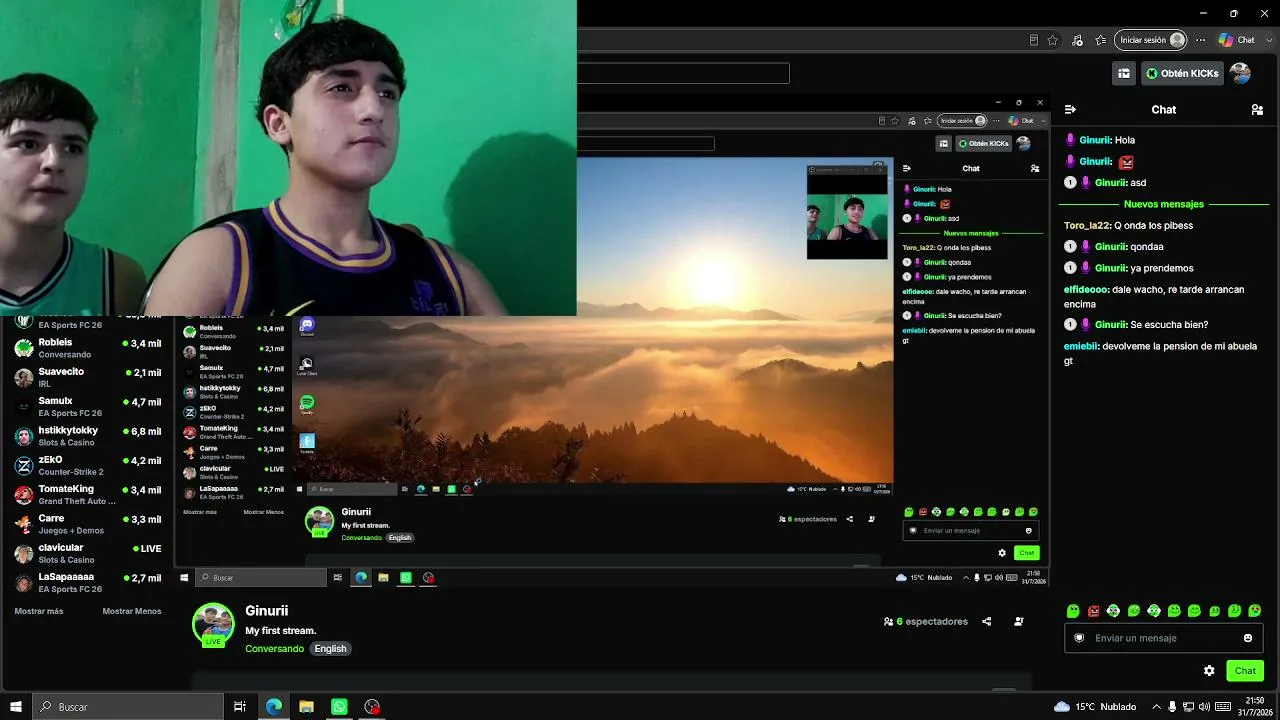Click the shield icon in the message box

tap(1079, 638)
